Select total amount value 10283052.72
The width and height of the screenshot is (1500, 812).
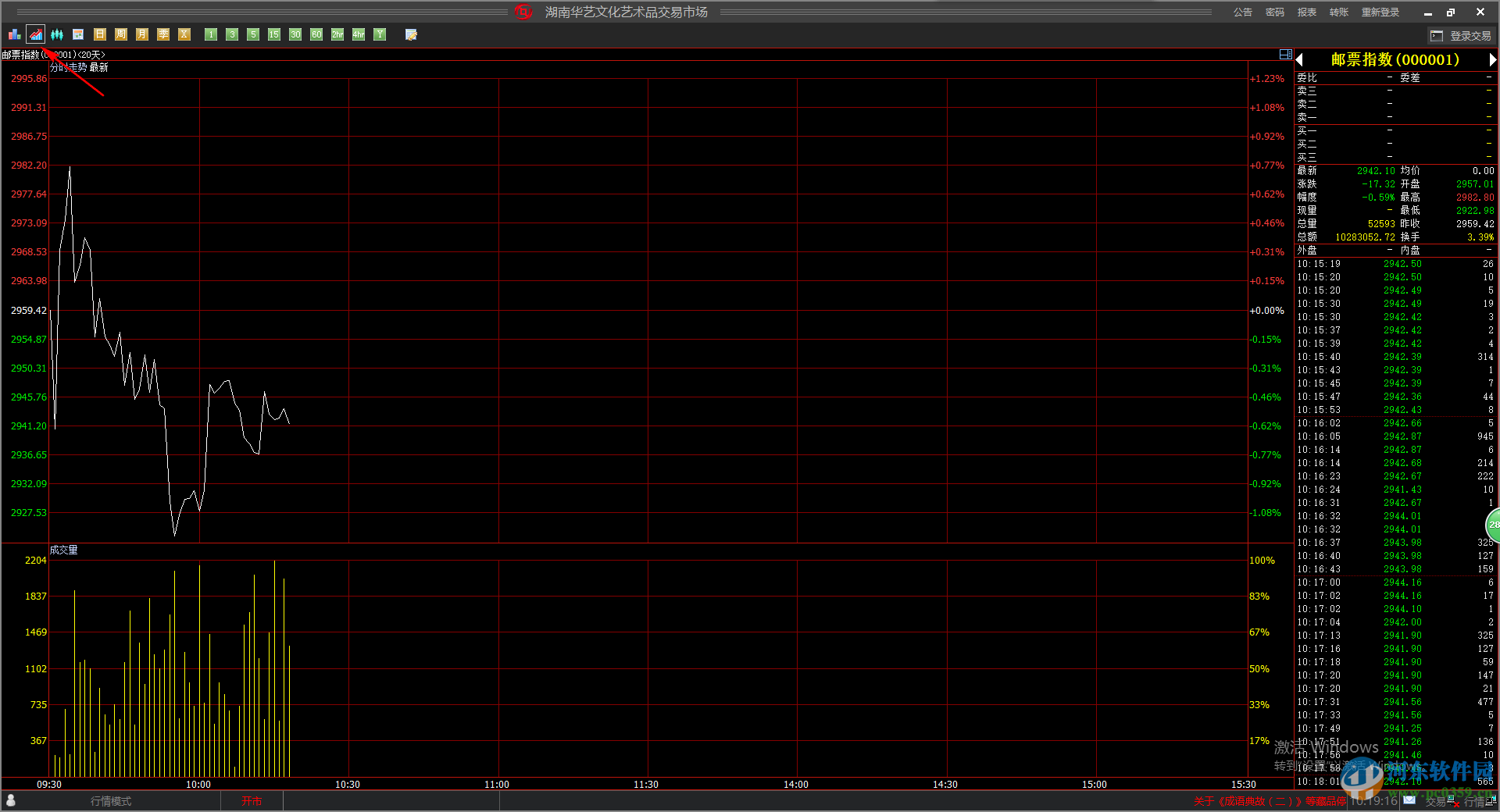coord(1365,237)
